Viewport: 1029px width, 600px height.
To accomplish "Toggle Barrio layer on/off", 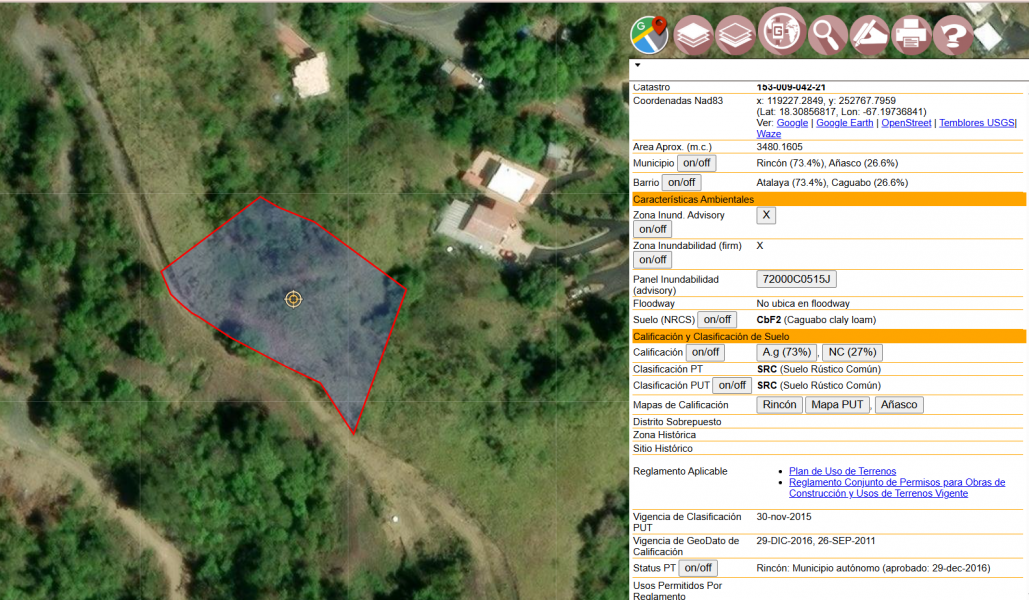I will 680,183.
